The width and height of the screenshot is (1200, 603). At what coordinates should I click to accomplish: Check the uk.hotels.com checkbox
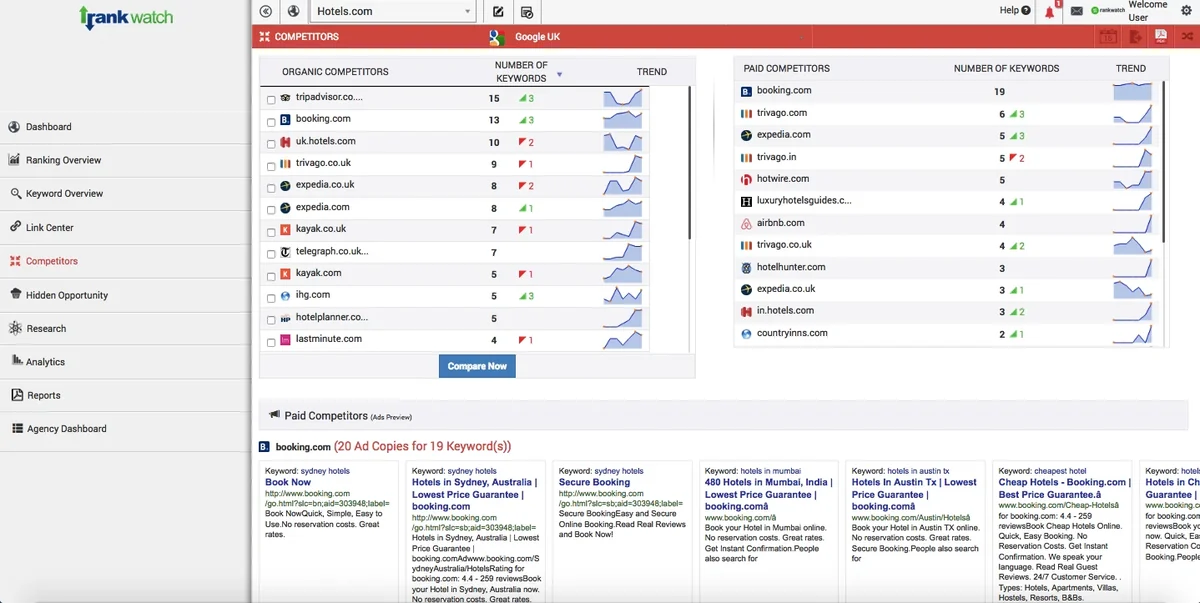click(x=271, y=144)
